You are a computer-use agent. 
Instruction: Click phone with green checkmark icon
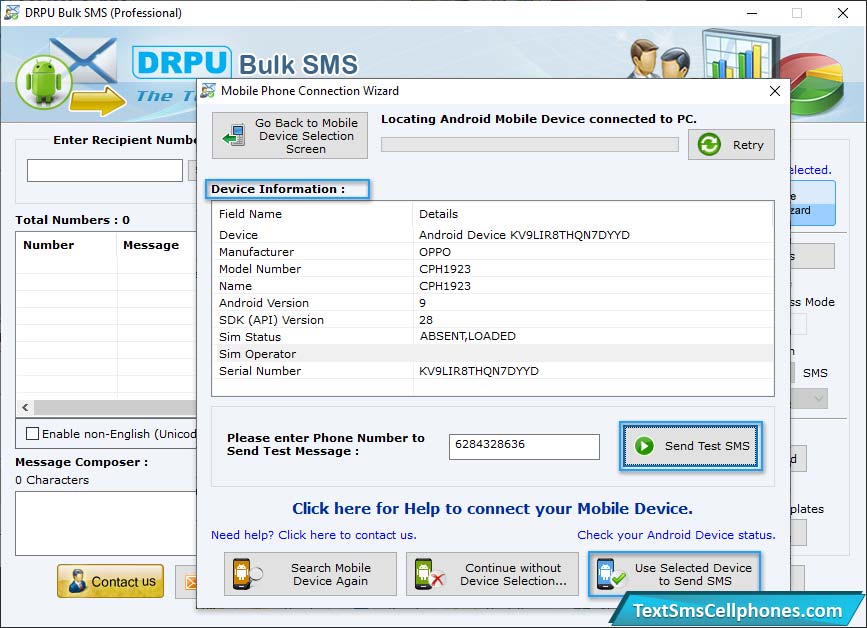(x=611, y=574)
